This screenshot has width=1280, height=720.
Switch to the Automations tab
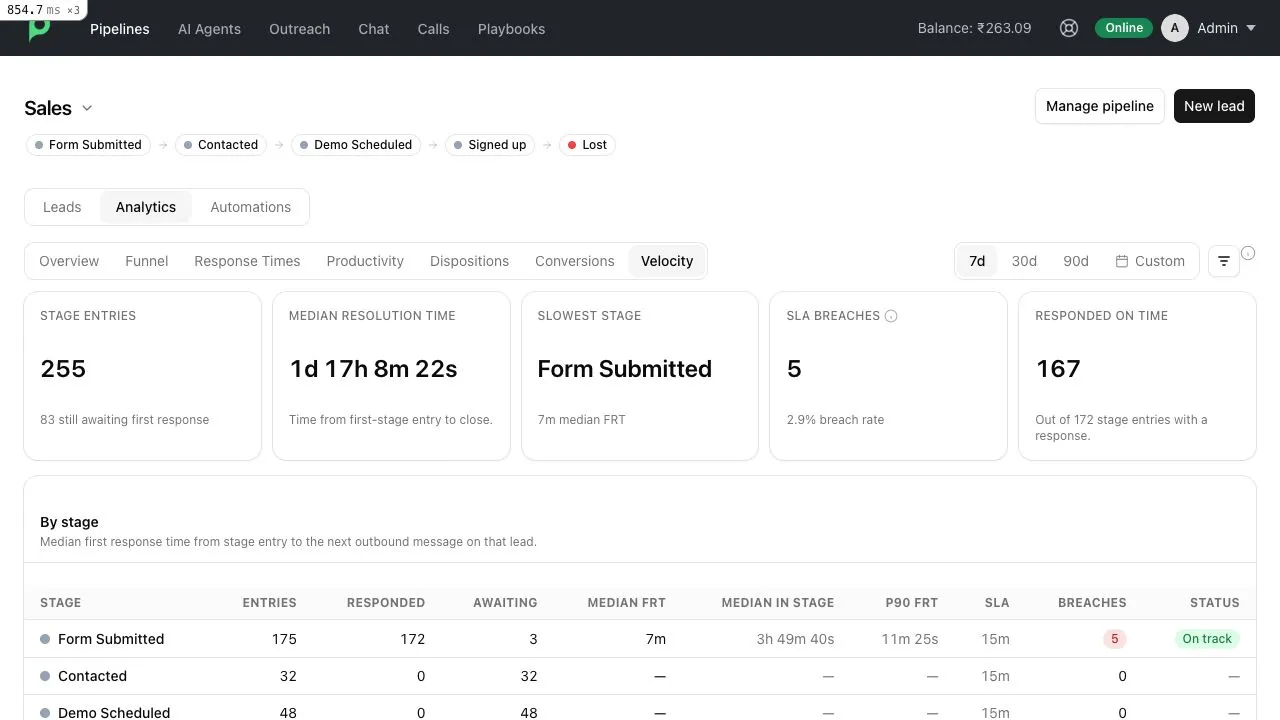coord(250,207)
